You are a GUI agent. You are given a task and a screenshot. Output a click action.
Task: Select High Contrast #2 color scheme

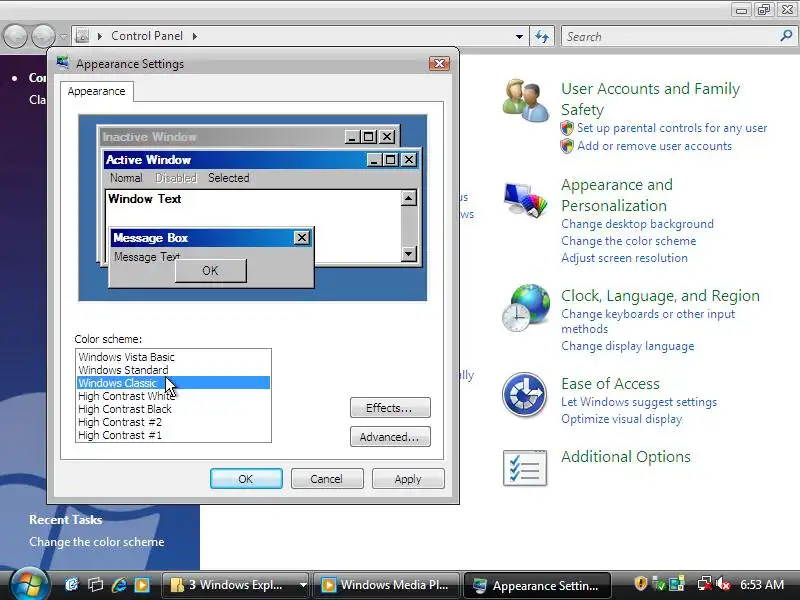coord(173,422)
